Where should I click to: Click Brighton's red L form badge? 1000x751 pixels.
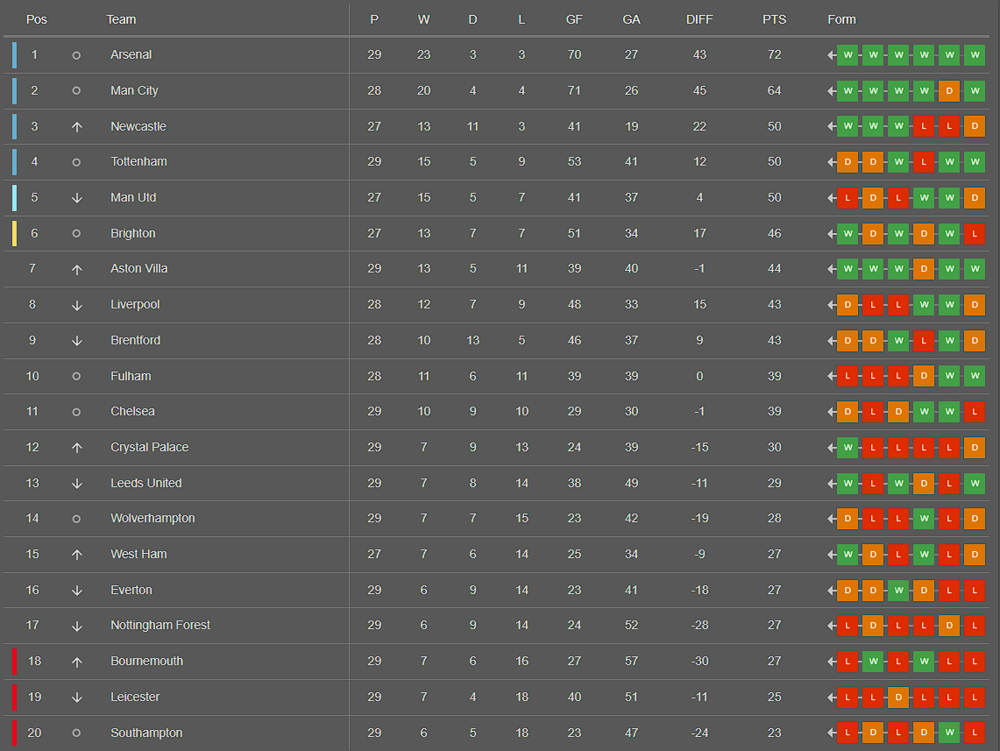click(974, 233)
